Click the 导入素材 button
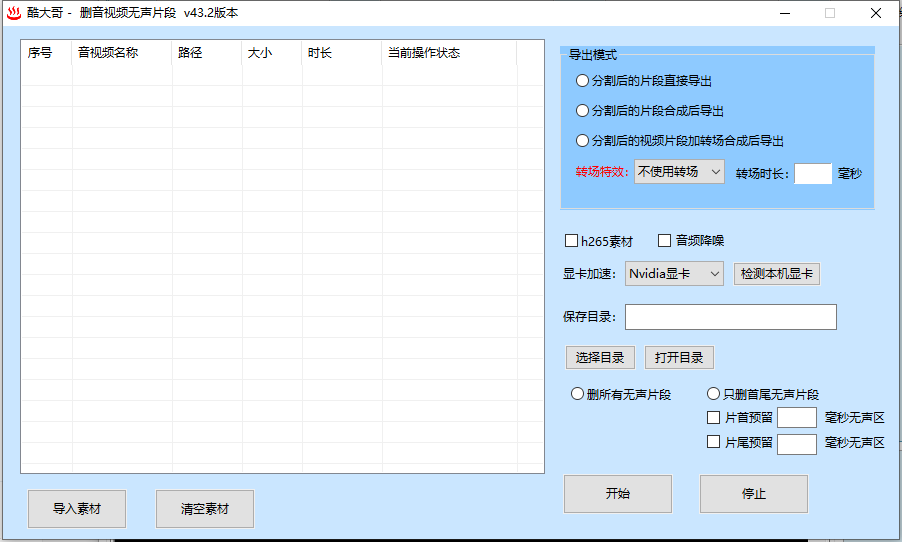902x542 pixels. point(77,509)
